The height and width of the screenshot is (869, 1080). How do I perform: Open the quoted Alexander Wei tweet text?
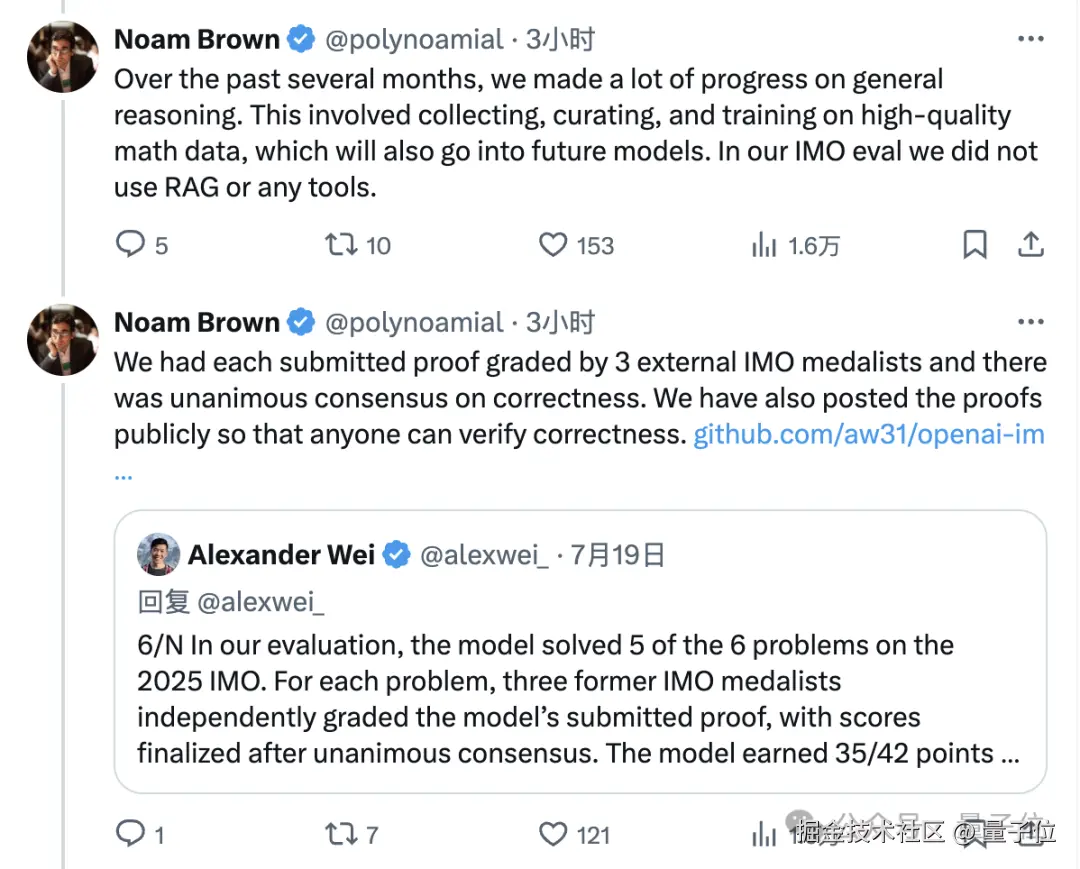578,699
